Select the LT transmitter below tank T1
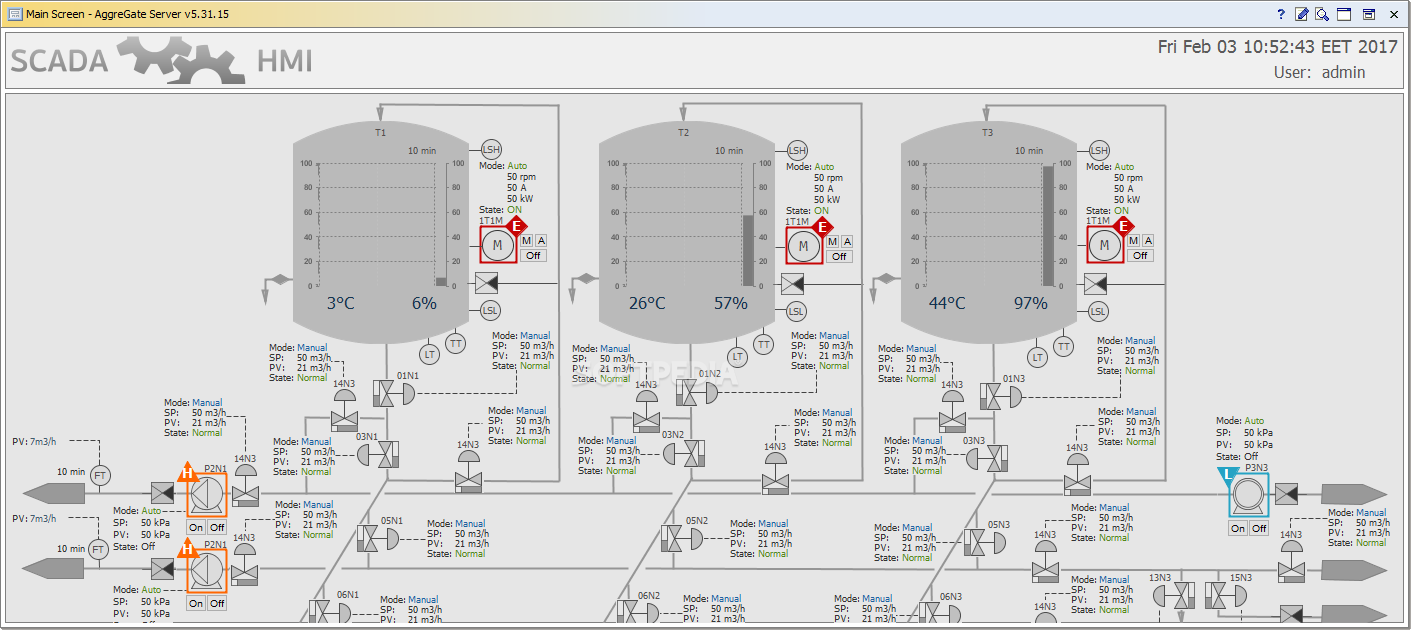Viewport: 1411px width, 630px height. point(430,354)
